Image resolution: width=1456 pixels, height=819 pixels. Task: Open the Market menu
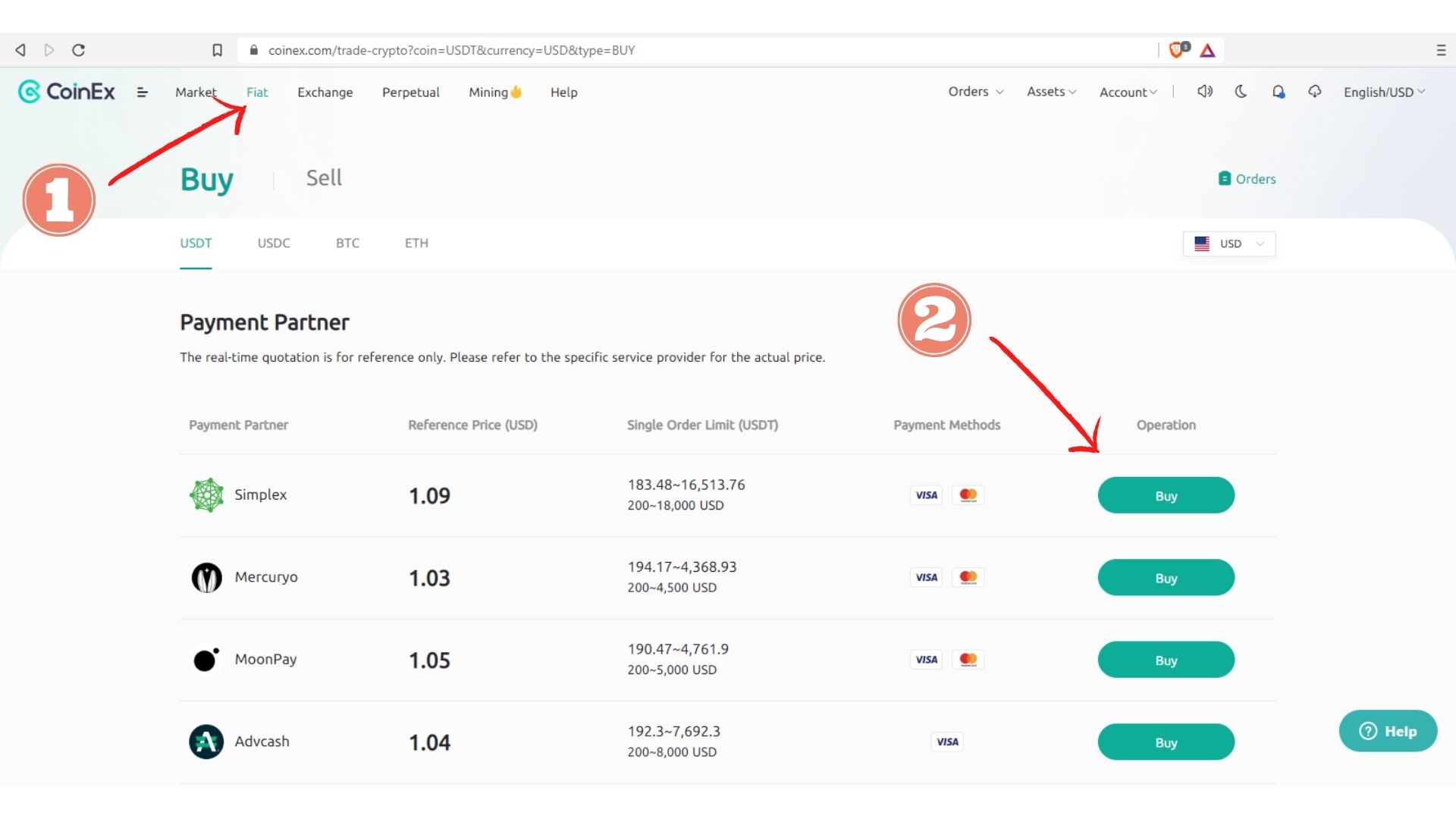(196, 92)
